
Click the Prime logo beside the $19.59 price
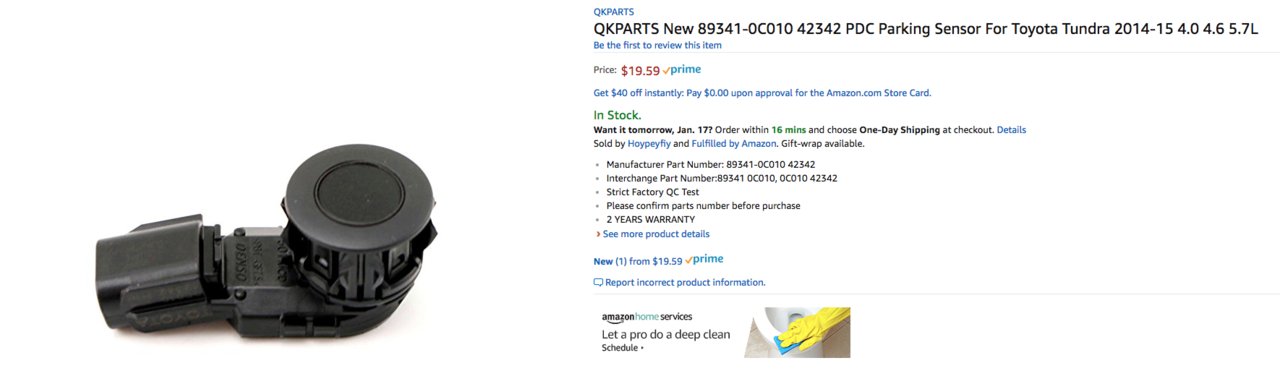(681, 70)
